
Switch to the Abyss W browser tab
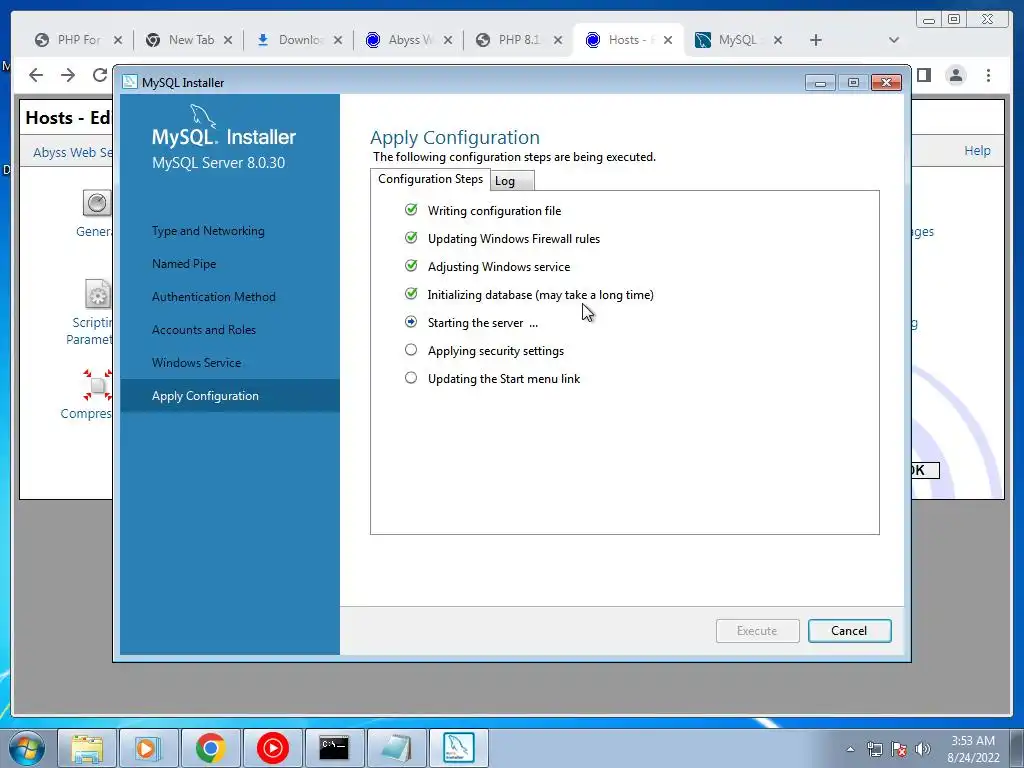coord(409,40)
